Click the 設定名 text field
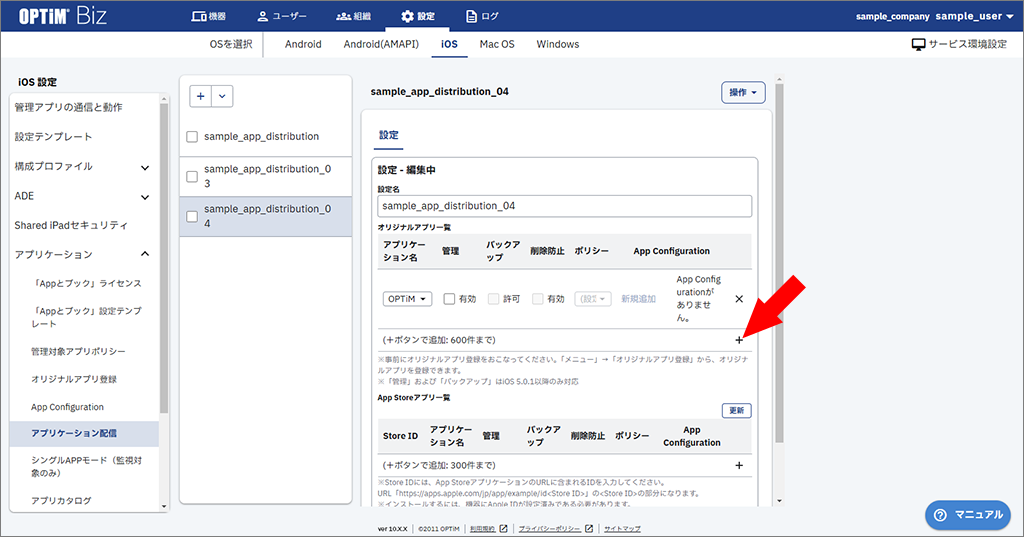The width and height of the screenshot is (1024, 537). 564,206
